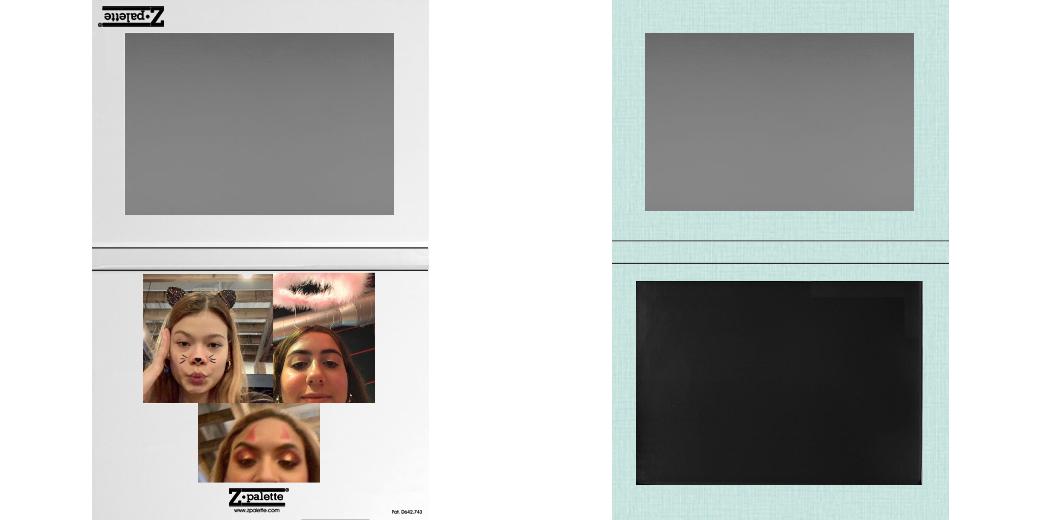Image resolution: width=1040 pixels, height=520 pixels.
Task: Click the hinge strip of the mint palette
Action: pyautogui.click(x=780, y=252)
